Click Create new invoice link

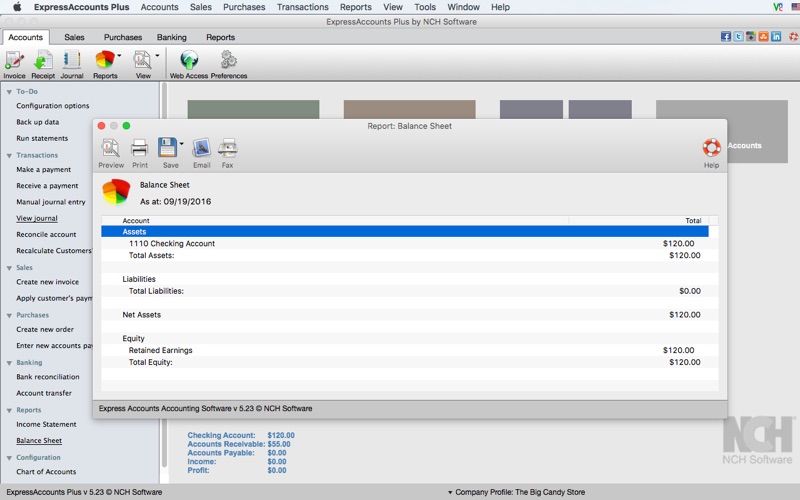(x=47, y=282)
